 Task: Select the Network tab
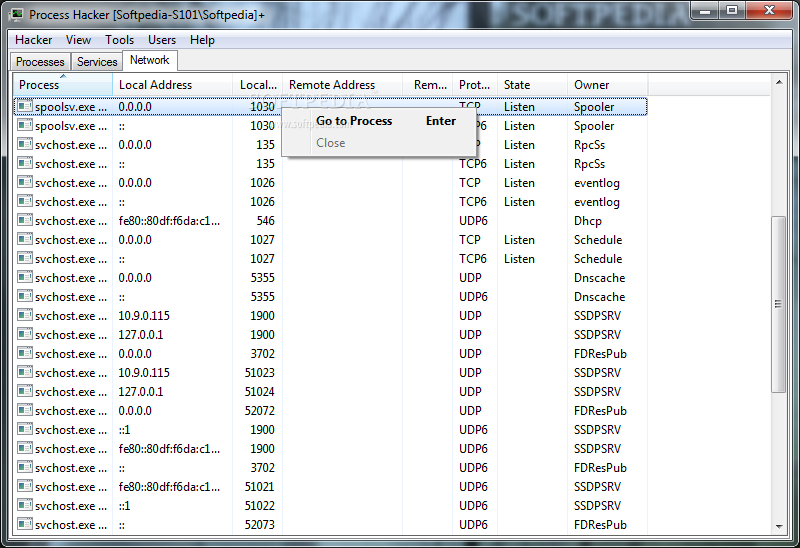(149, 60)
